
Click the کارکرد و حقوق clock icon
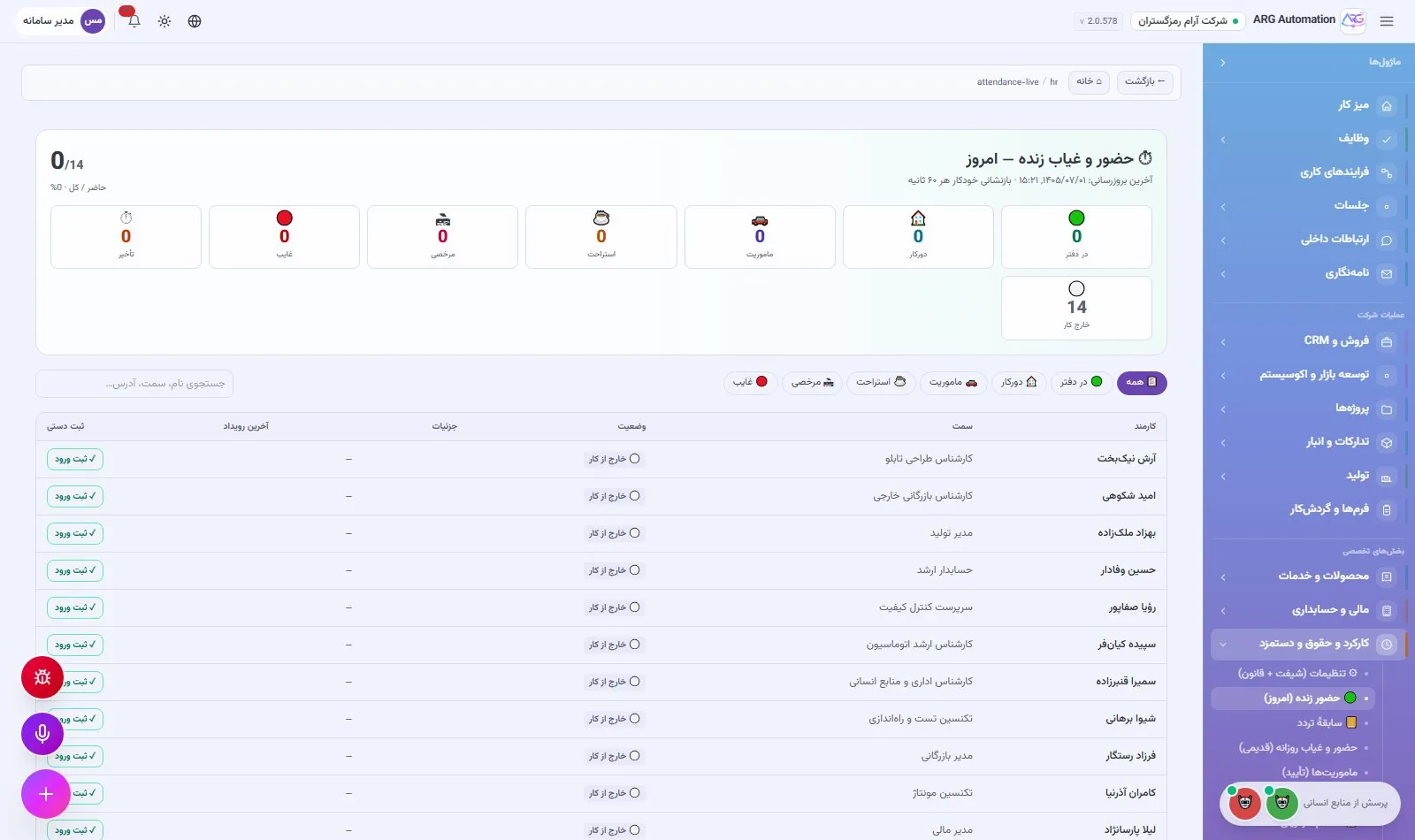(1387, 645)
